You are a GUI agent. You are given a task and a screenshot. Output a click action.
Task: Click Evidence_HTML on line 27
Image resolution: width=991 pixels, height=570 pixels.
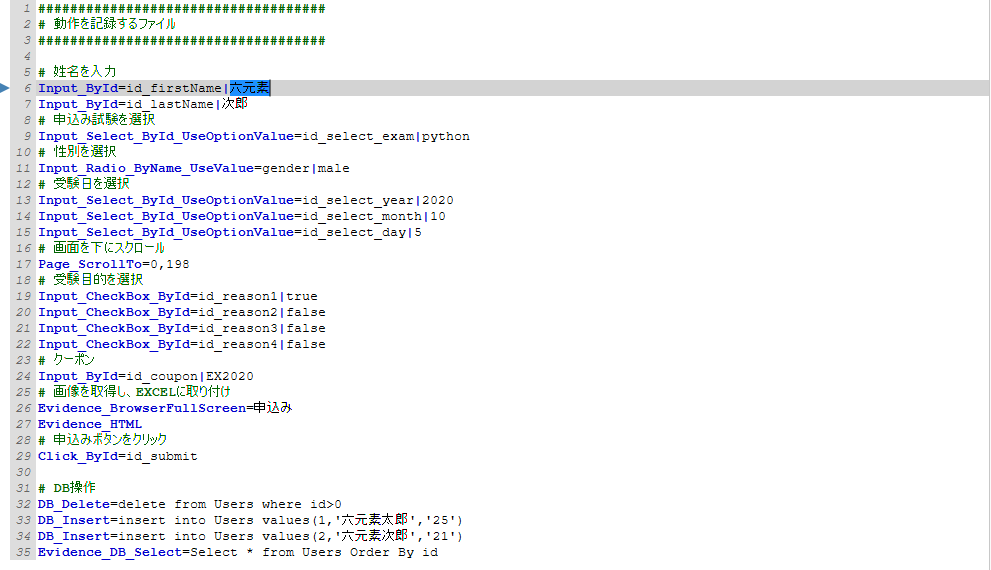pyautogui.click(x=90, y=424)
